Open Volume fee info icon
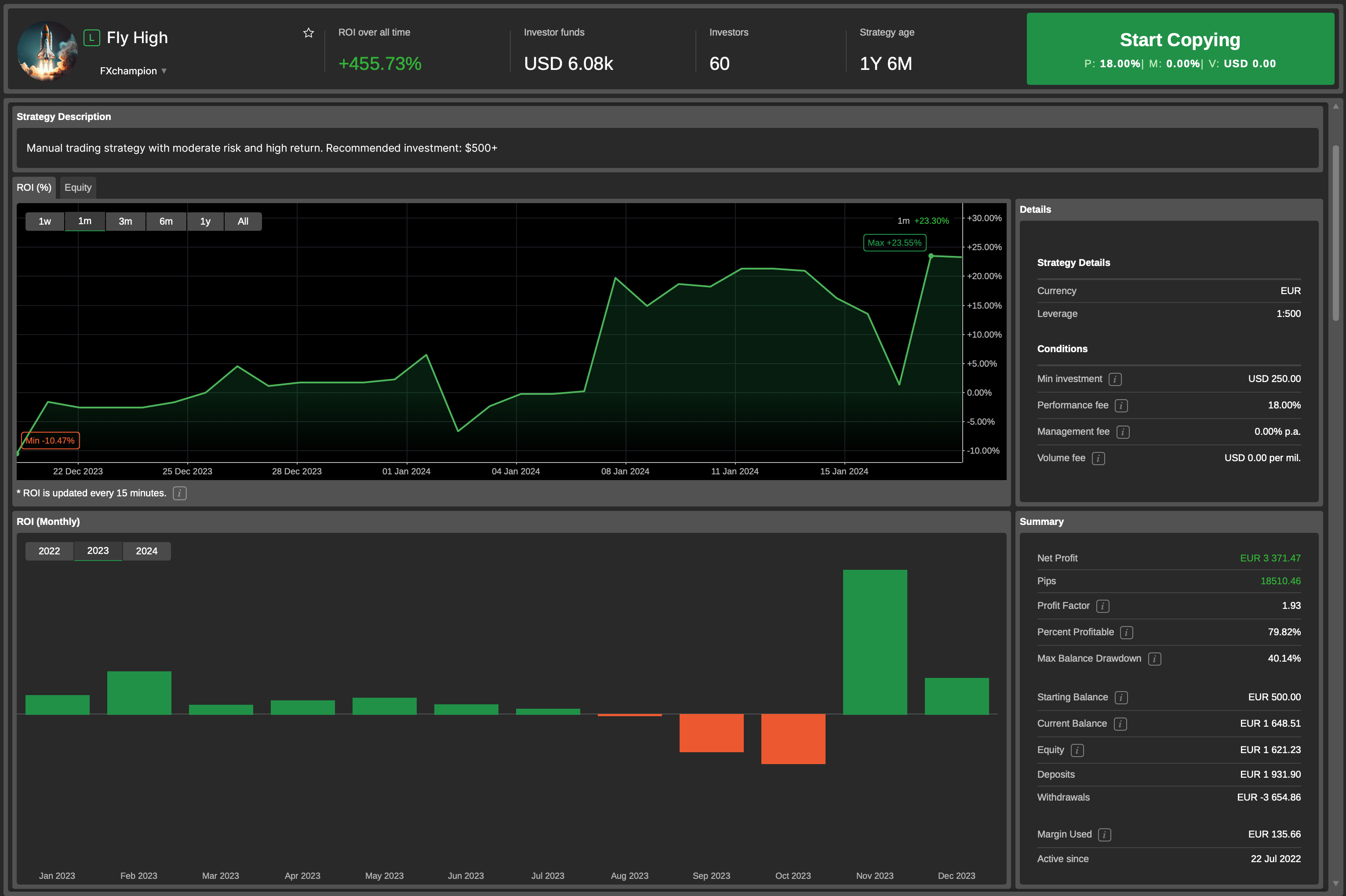 (1098, 458)
